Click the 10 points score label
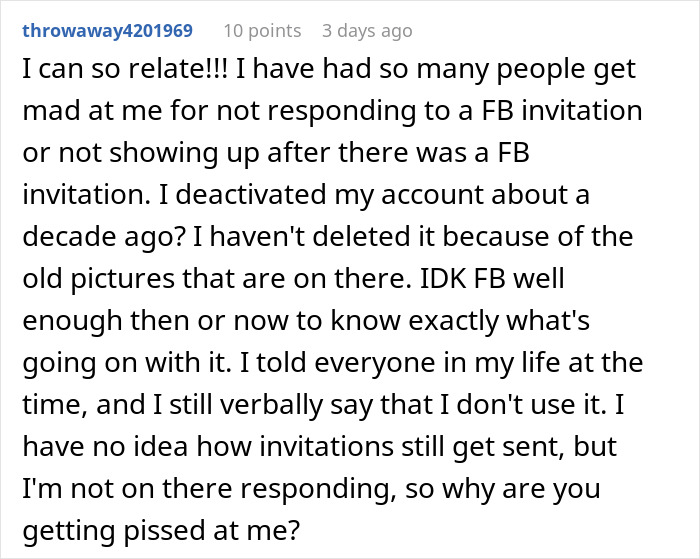 262,31
